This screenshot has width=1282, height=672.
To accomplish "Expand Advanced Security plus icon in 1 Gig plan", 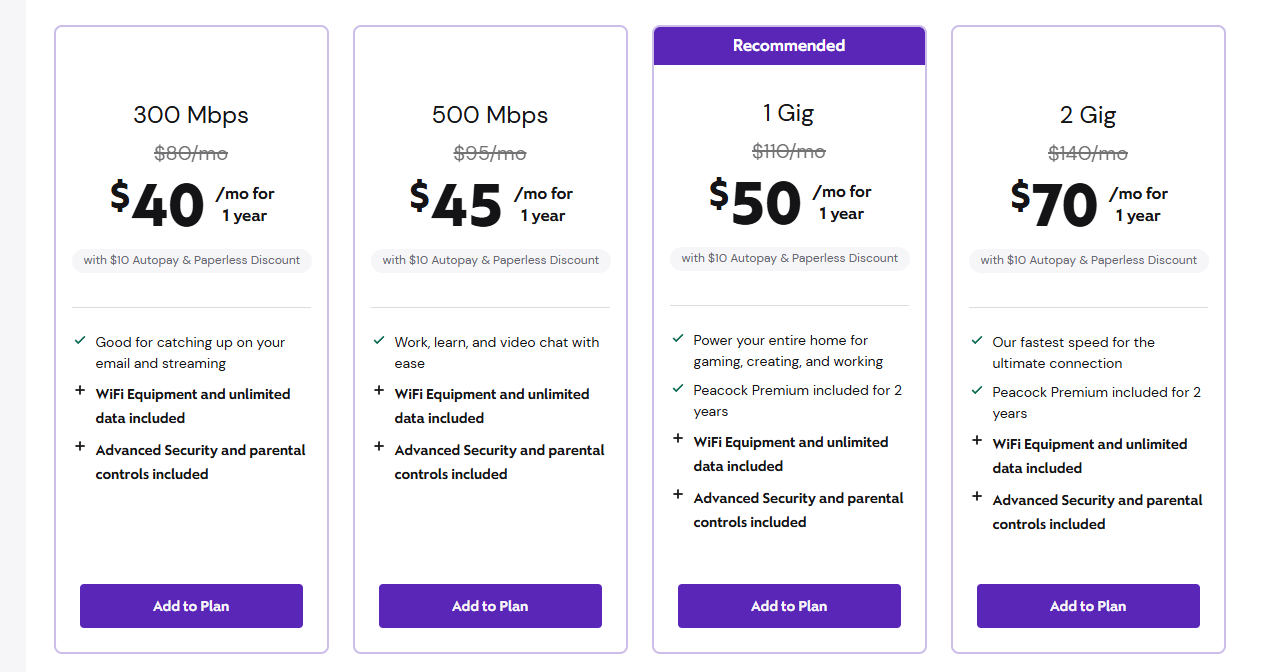I will [x=678, y=494].
